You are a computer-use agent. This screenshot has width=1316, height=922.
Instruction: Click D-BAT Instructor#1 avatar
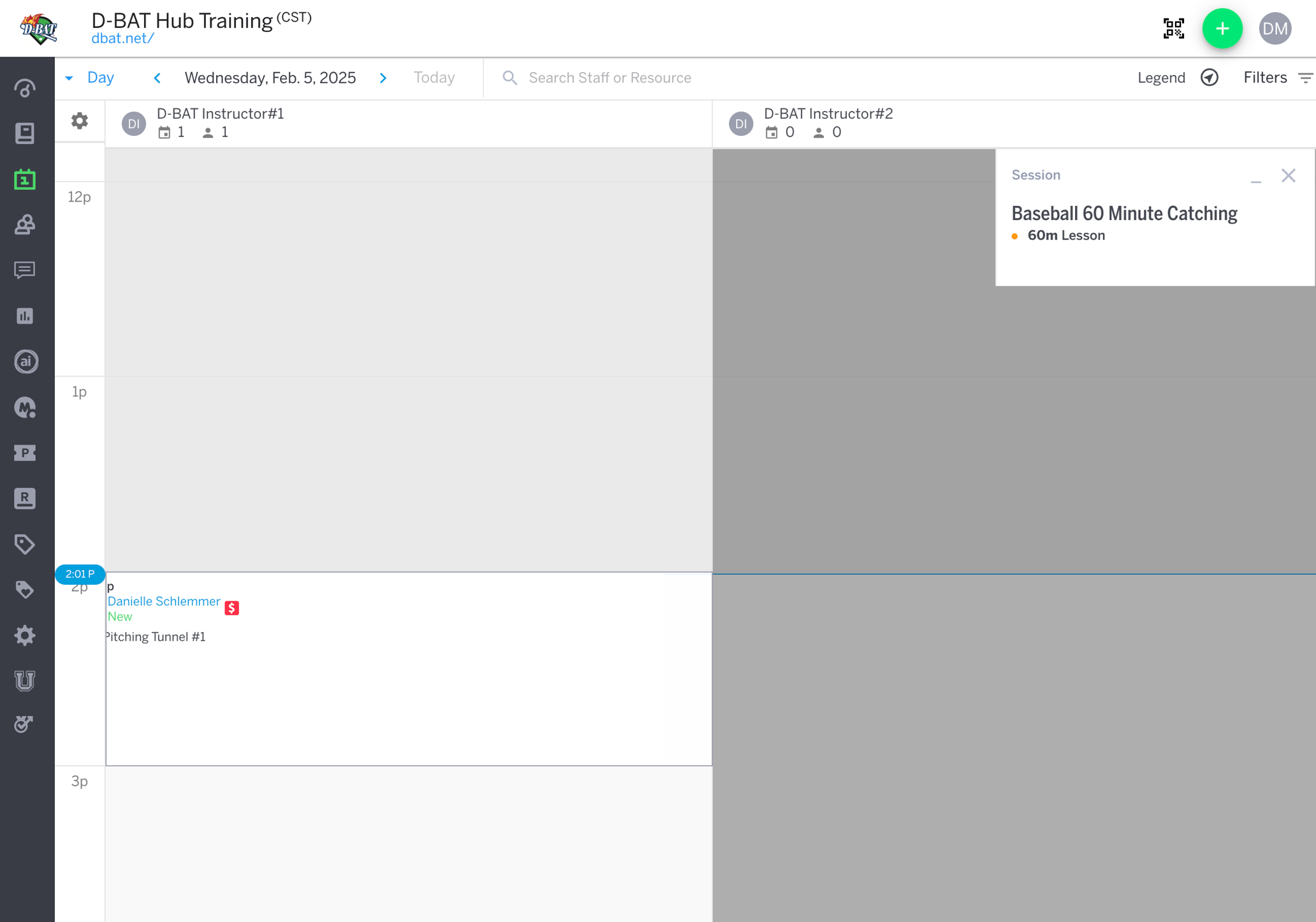pyautogui.click(x=134, y=124)
